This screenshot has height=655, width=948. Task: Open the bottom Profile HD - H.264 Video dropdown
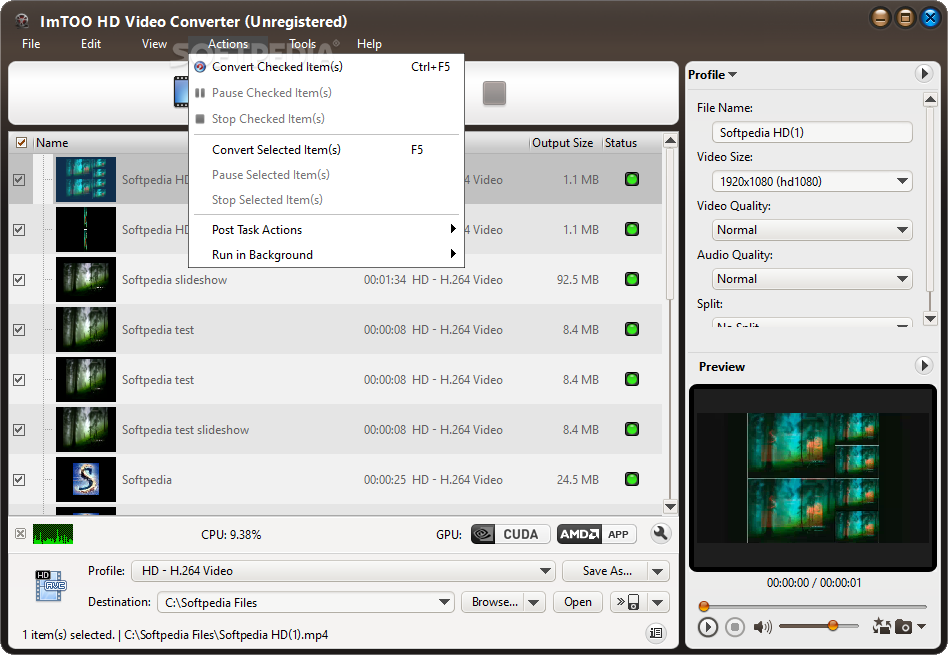pyautogui.click(x=343, y=571)
